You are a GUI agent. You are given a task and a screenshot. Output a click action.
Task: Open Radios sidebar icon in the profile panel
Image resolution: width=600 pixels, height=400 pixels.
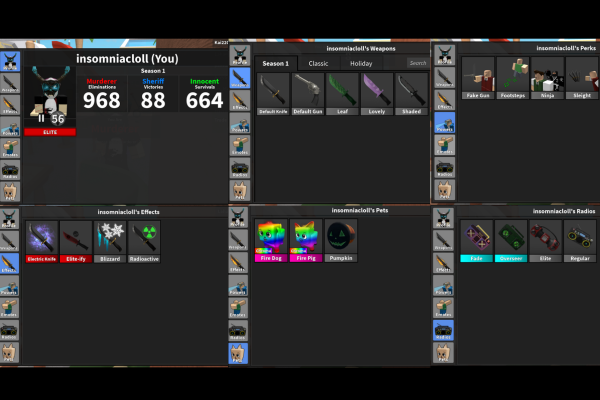point(10,170)
